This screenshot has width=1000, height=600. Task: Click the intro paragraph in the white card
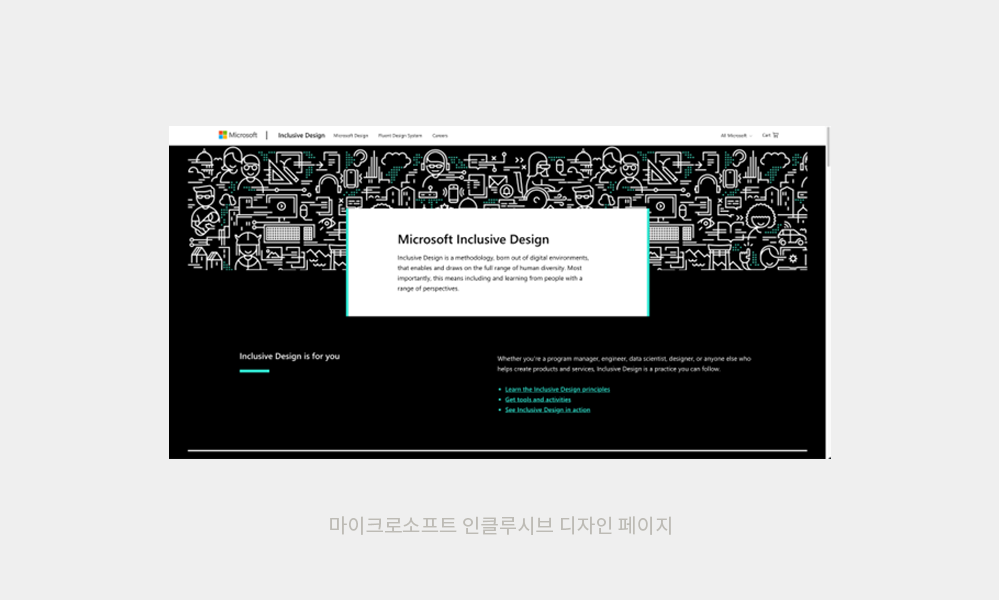(495, 273)
